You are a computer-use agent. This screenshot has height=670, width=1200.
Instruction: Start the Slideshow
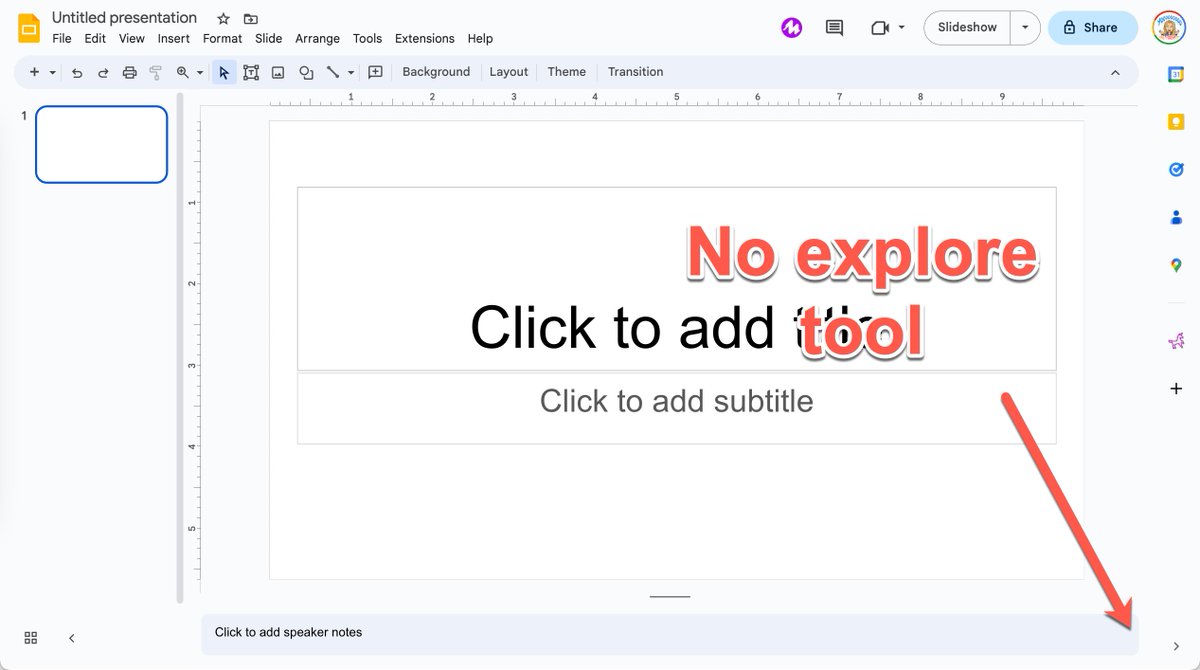967,28
